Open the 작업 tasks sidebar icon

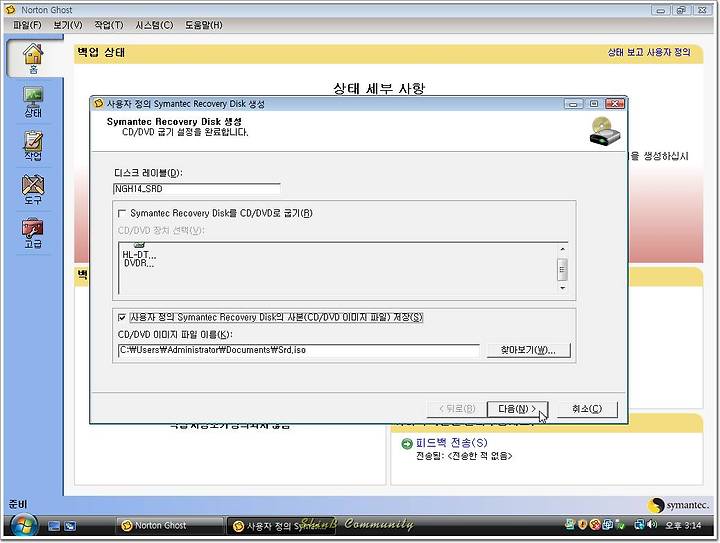pyautogui.click(x=33, y=146)
